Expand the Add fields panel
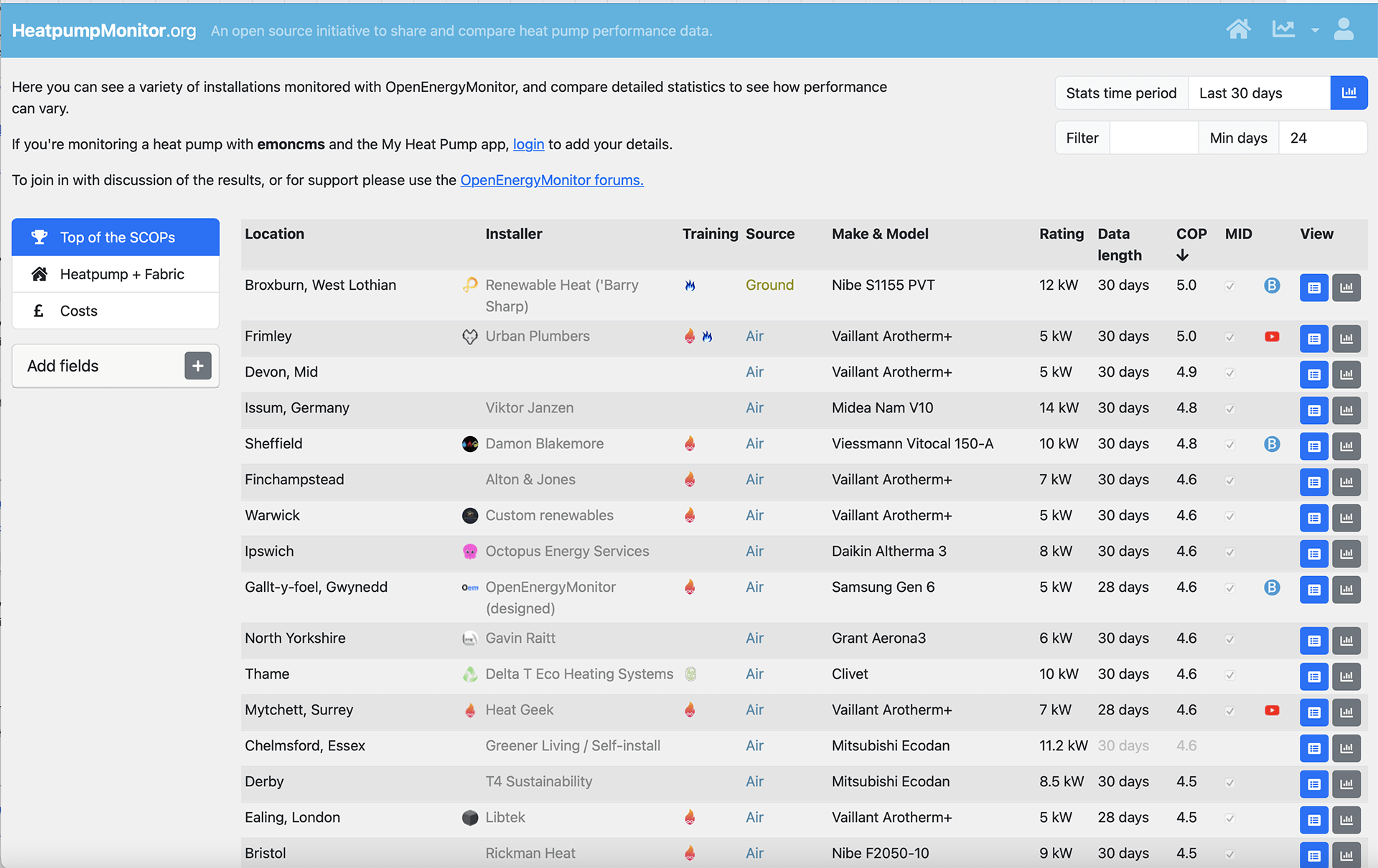Screen dimensions: 1378x868 [116, 366]
